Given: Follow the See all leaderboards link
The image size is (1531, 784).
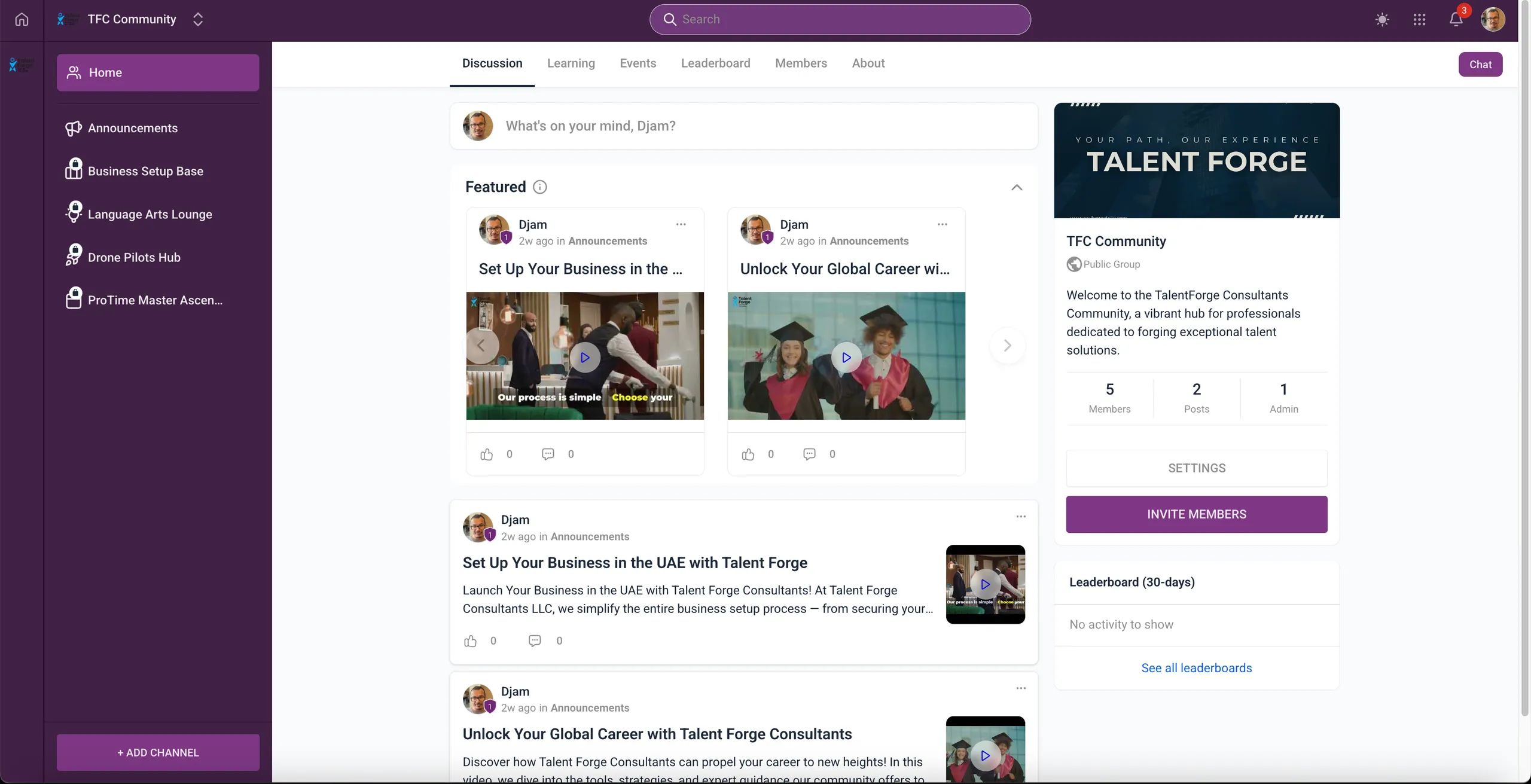Looking at the screenshot, I should 1197,668.
